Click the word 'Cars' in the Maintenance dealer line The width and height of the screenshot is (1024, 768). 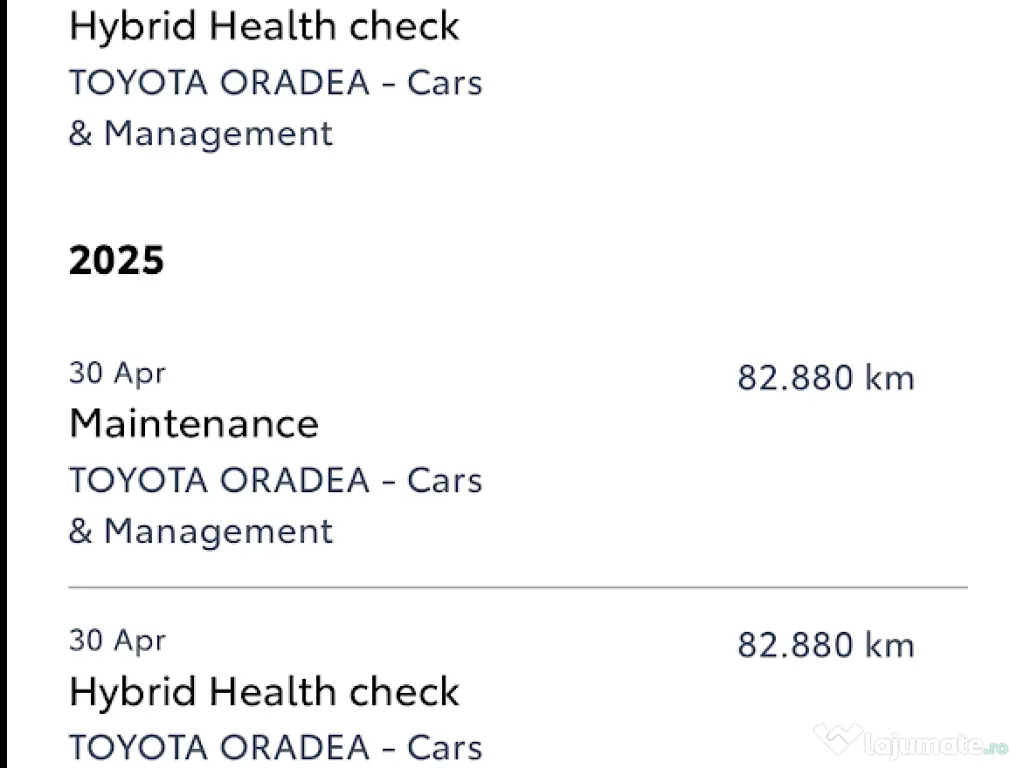coord(445,480)
